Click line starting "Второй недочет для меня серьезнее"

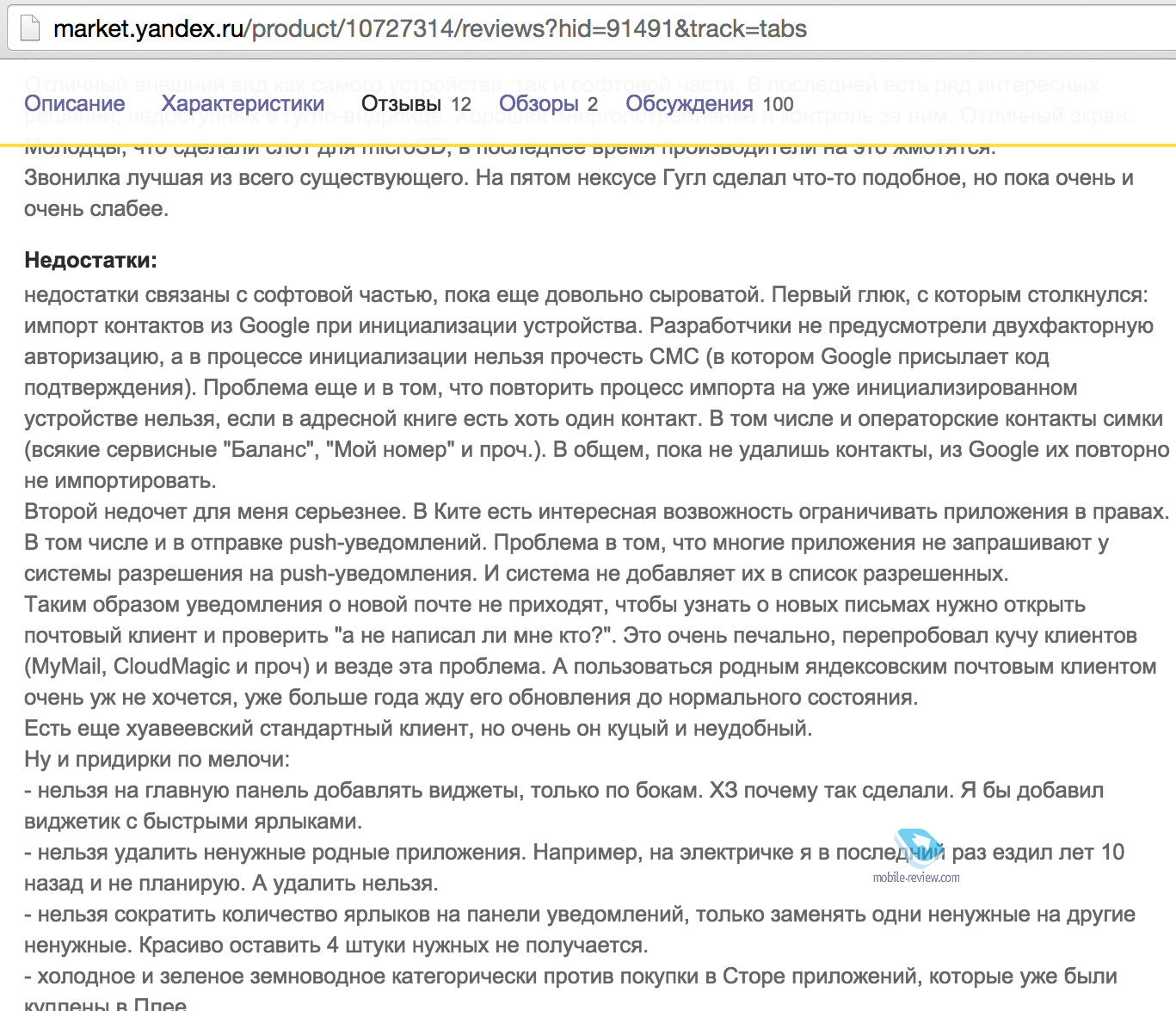point(597,512)
